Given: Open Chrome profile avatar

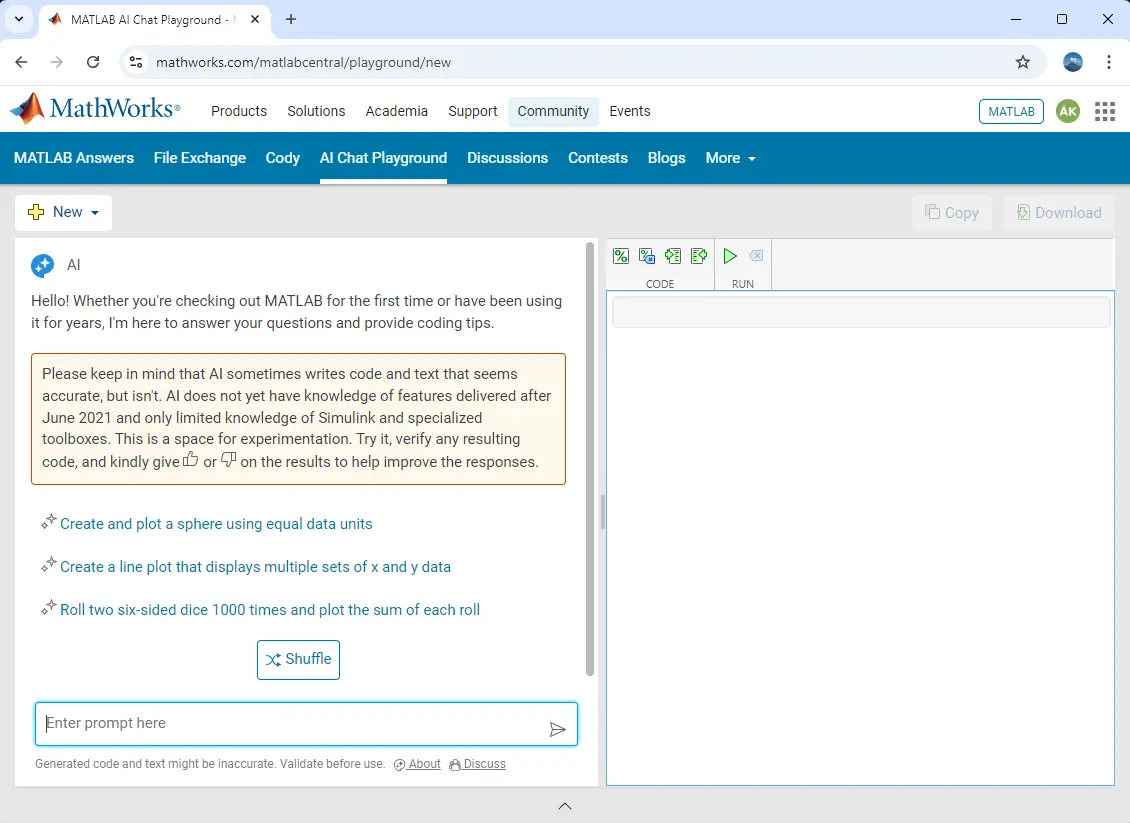Looking at the screenshot, I should click(x=1072, y=62).
